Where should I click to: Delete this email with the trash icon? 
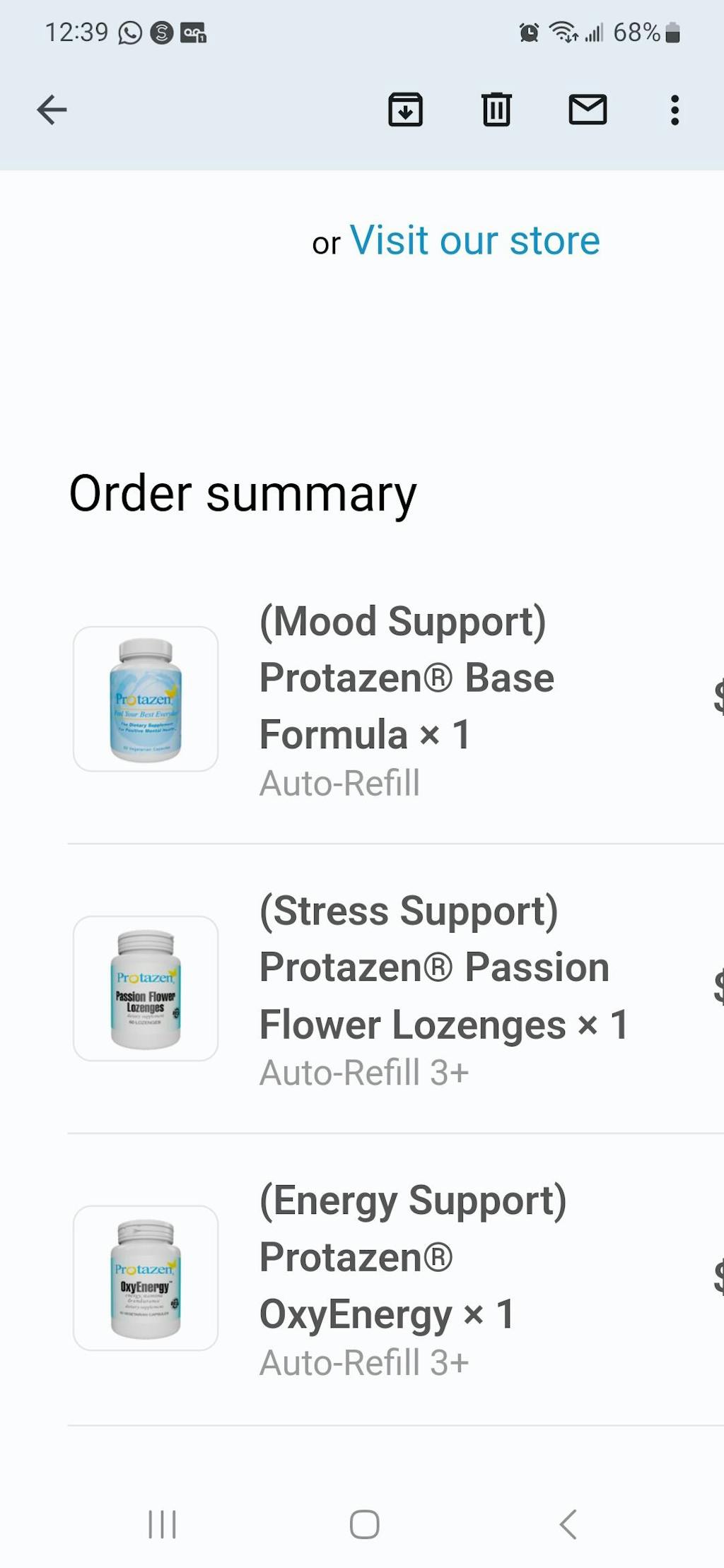pyautogui.click(x=496, y=110)
